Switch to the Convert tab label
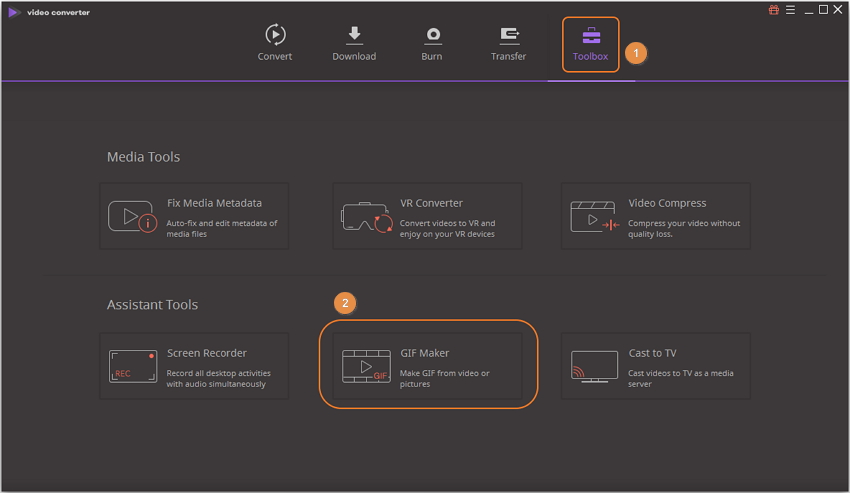 click(275, 56)
